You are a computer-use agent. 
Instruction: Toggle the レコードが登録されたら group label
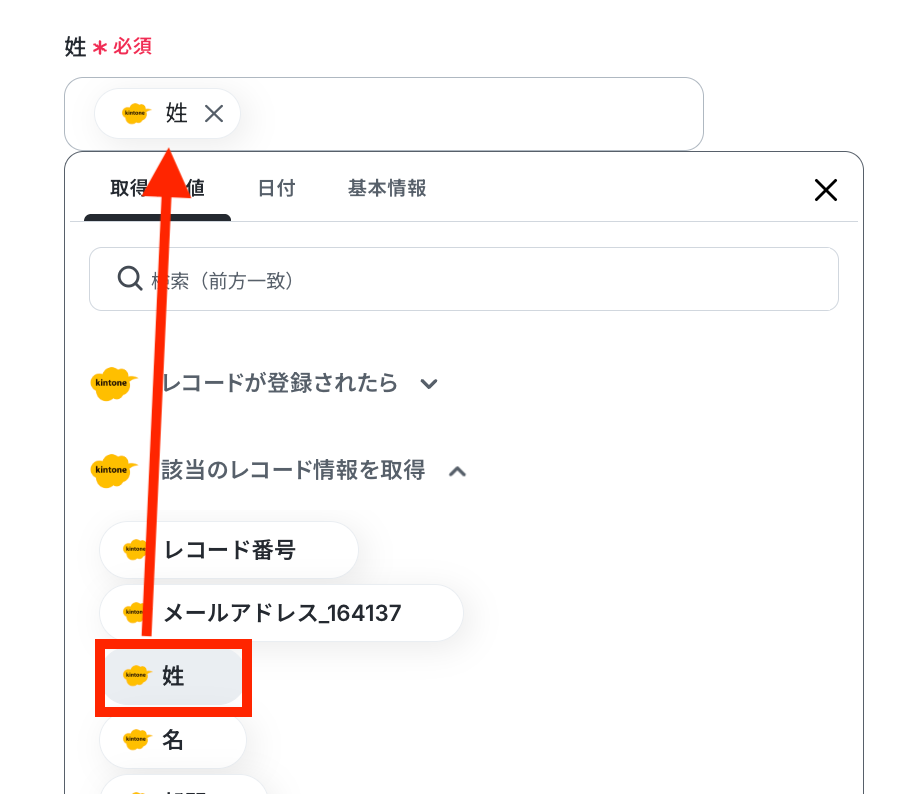[280, 384]
